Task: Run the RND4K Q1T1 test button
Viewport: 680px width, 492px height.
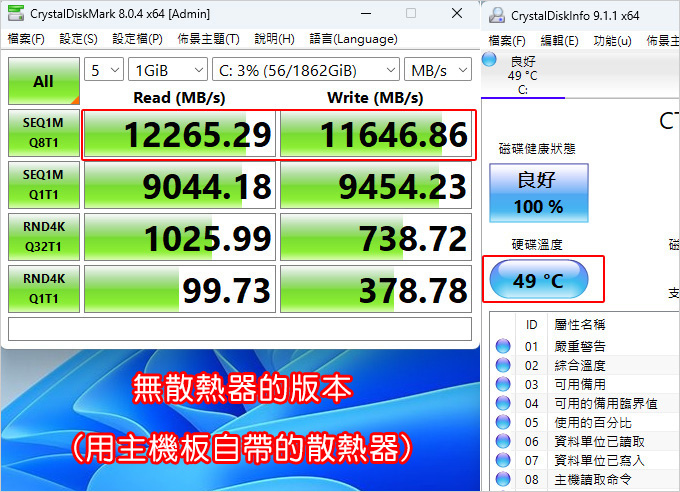Action: click(44, 289)
